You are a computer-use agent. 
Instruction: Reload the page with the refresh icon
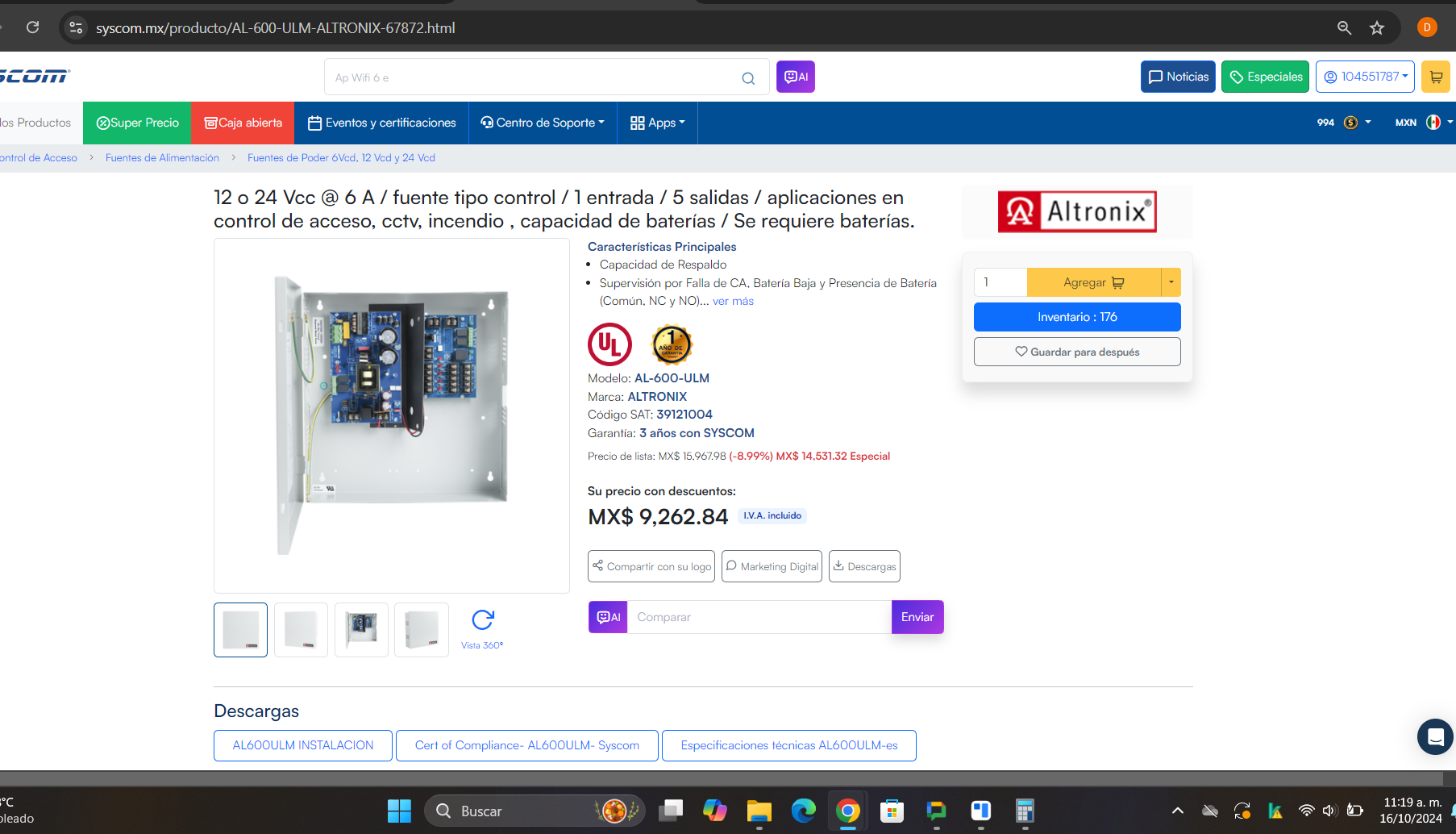click(32, 27)
